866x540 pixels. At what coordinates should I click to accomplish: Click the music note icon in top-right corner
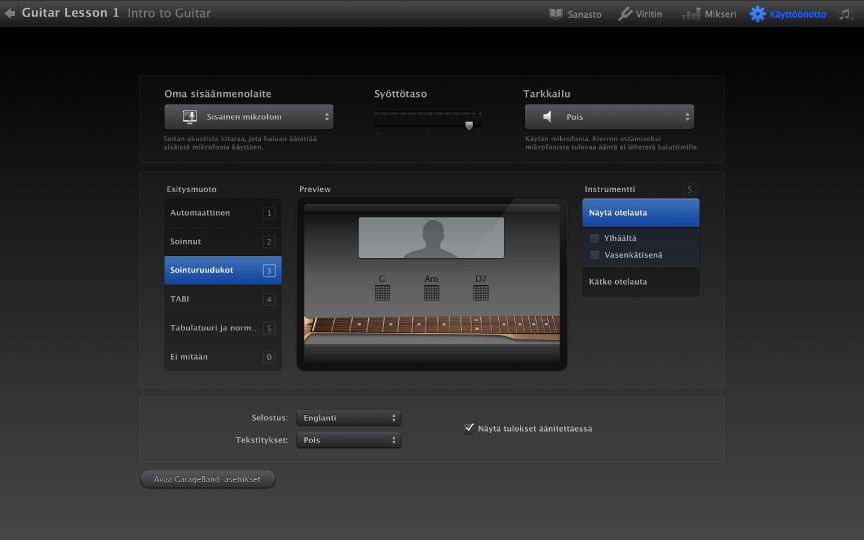[x=846, y=14]
